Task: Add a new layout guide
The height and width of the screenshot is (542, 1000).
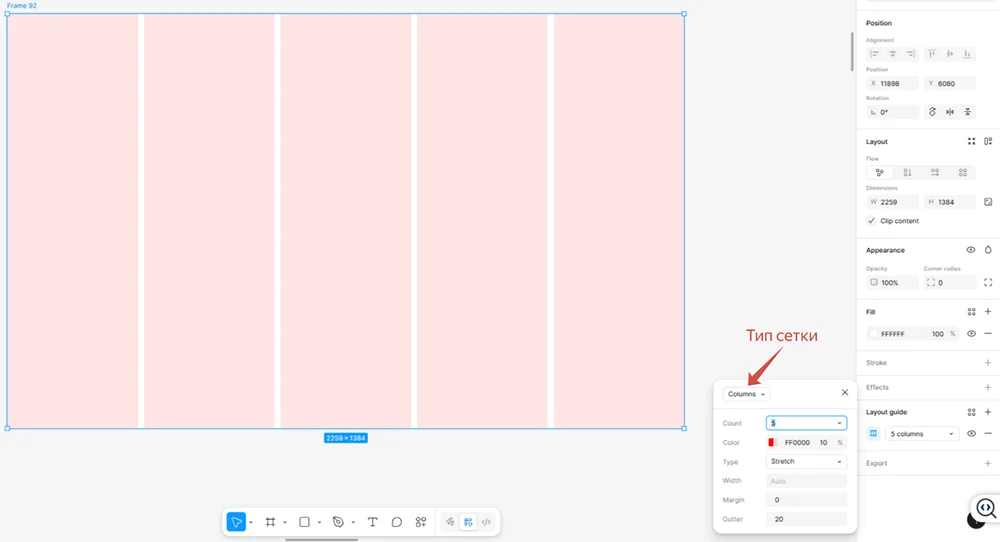Action: point(988,412)
